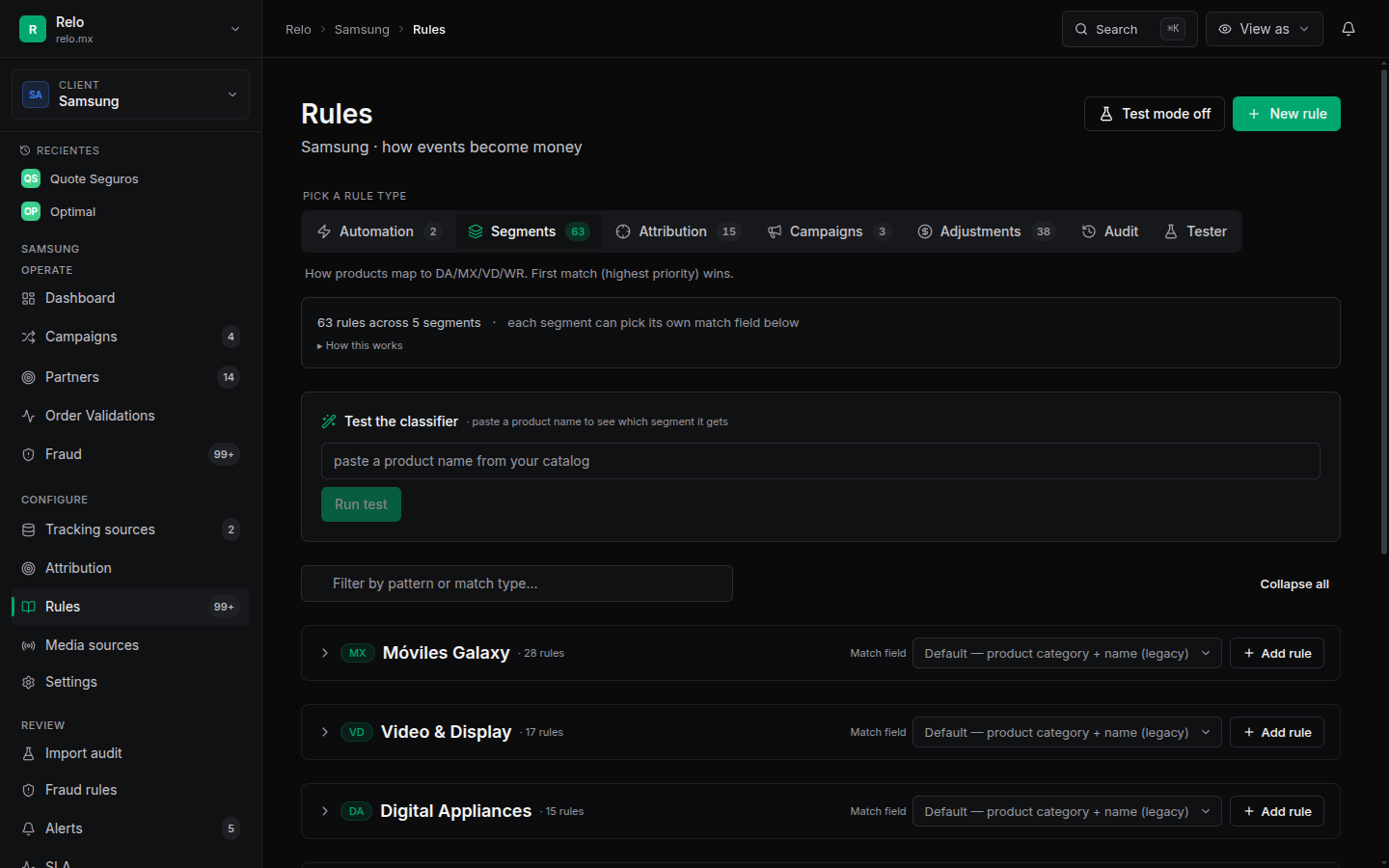
Task: Click the Alerts bell icon in sidebar
Action: 28,828
